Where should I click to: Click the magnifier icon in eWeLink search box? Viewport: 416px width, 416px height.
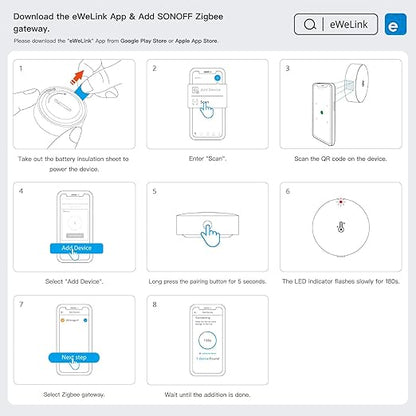click(x=310, y=24)
